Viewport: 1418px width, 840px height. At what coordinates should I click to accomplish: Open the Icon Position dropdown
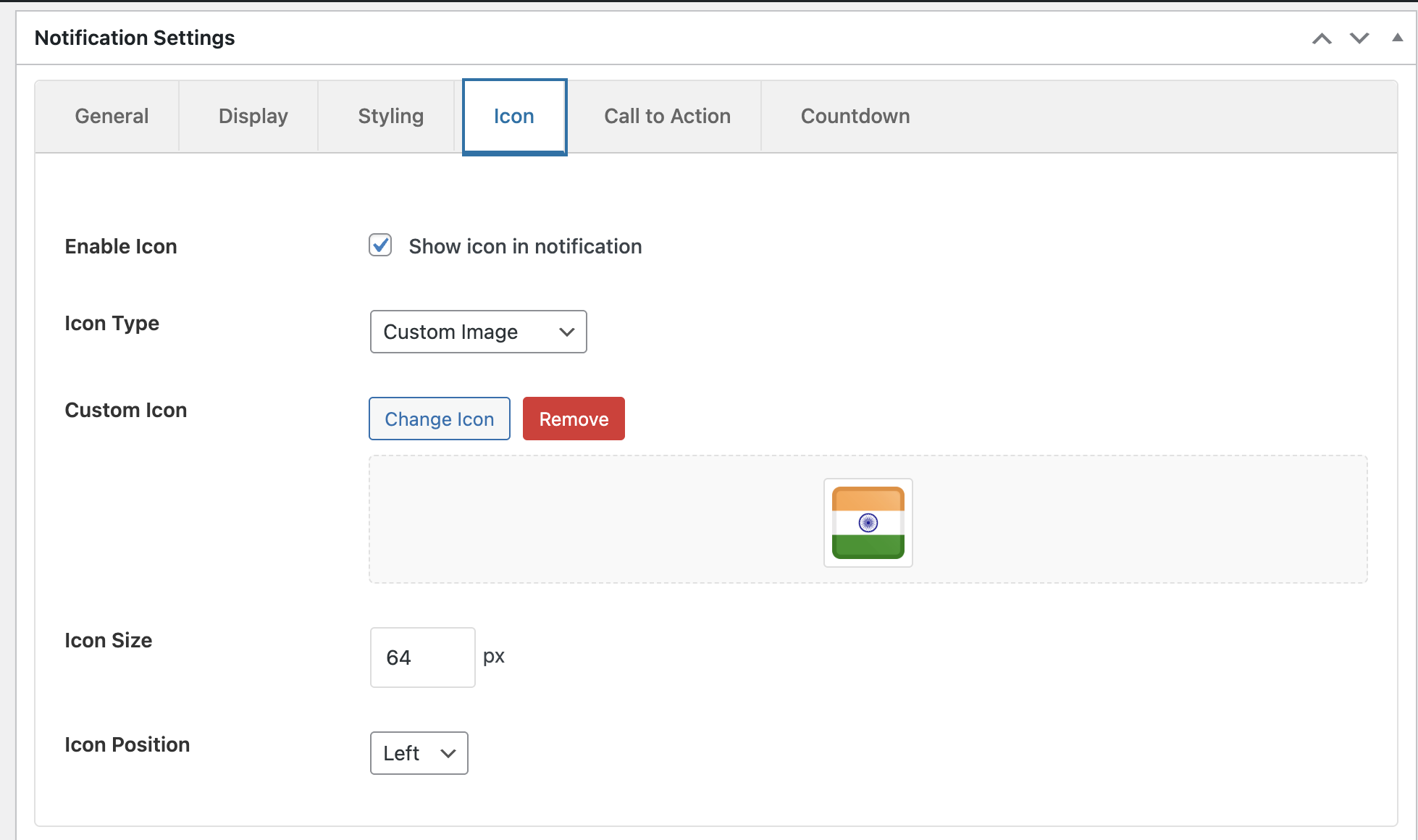click(419, 753)
